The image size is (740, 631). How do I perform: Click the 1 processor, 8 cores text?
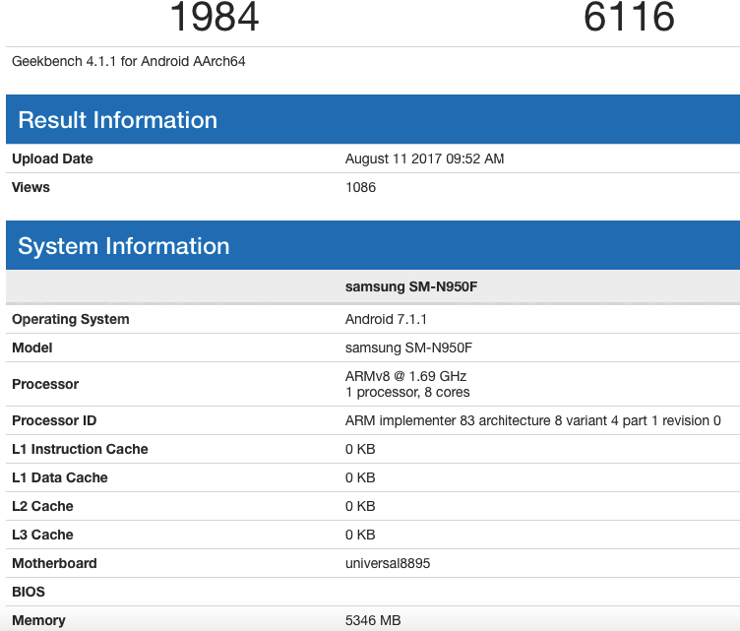407,392
